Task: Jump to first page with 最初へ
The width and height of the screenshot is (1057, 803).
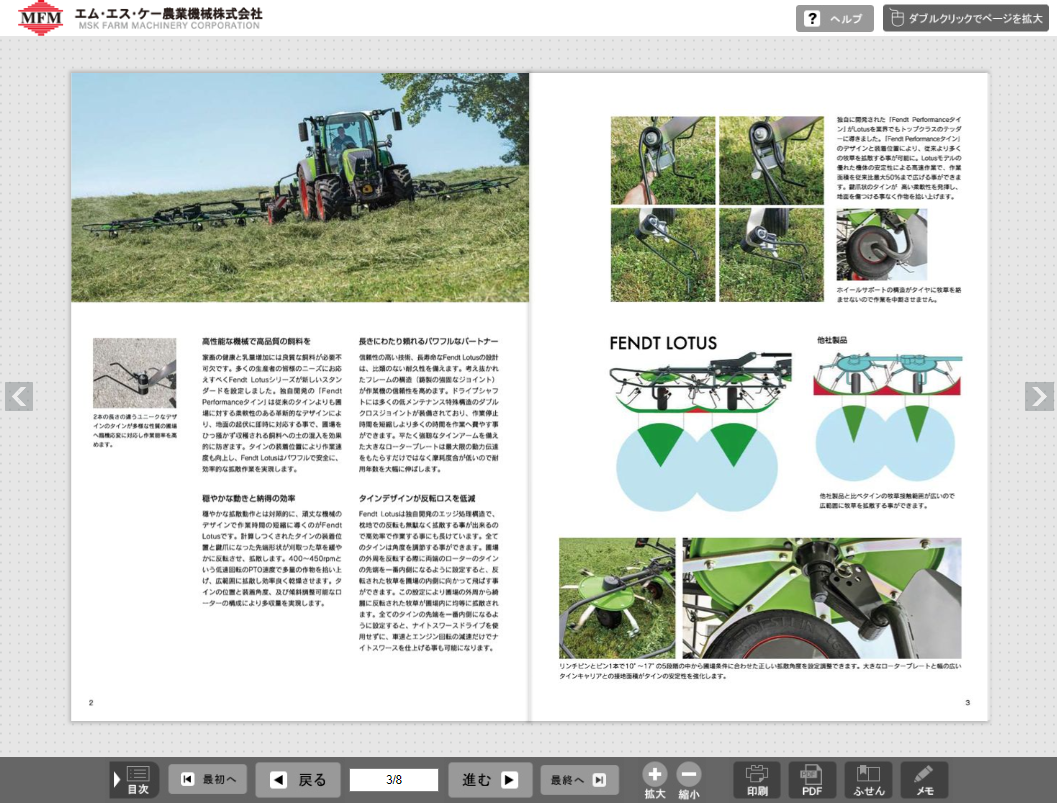Action: (208, 779)
